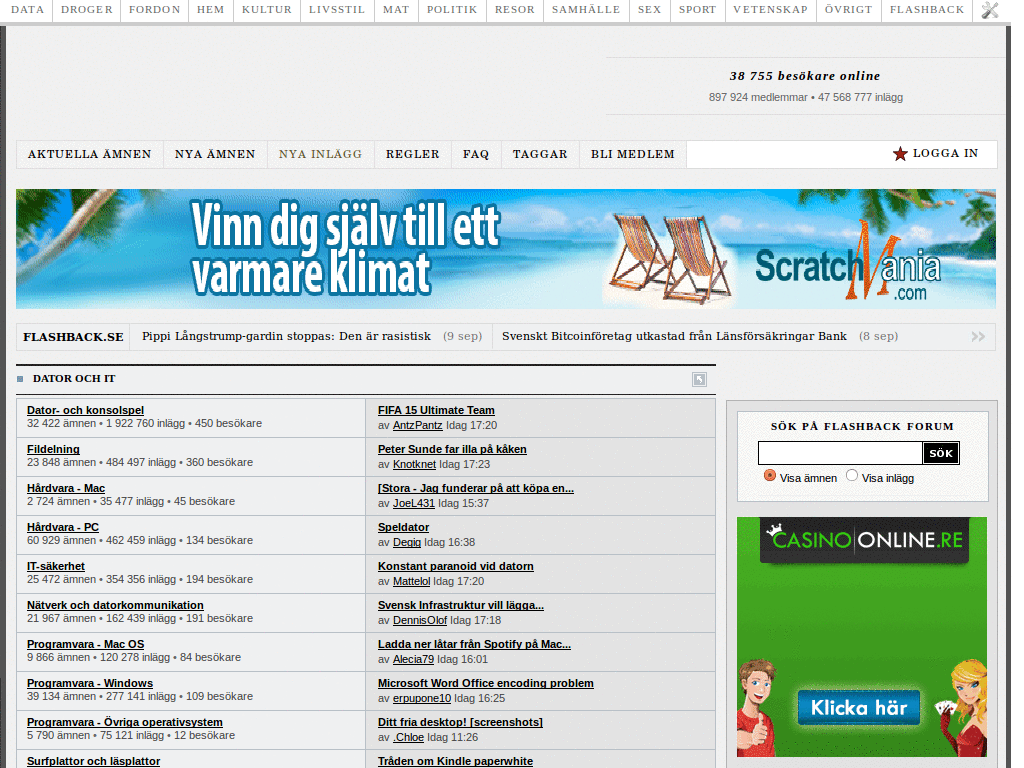Open the Dator- och konsolspel forum
The height and width of the screenshot is (768, 1024).
(x=86, y=410)
